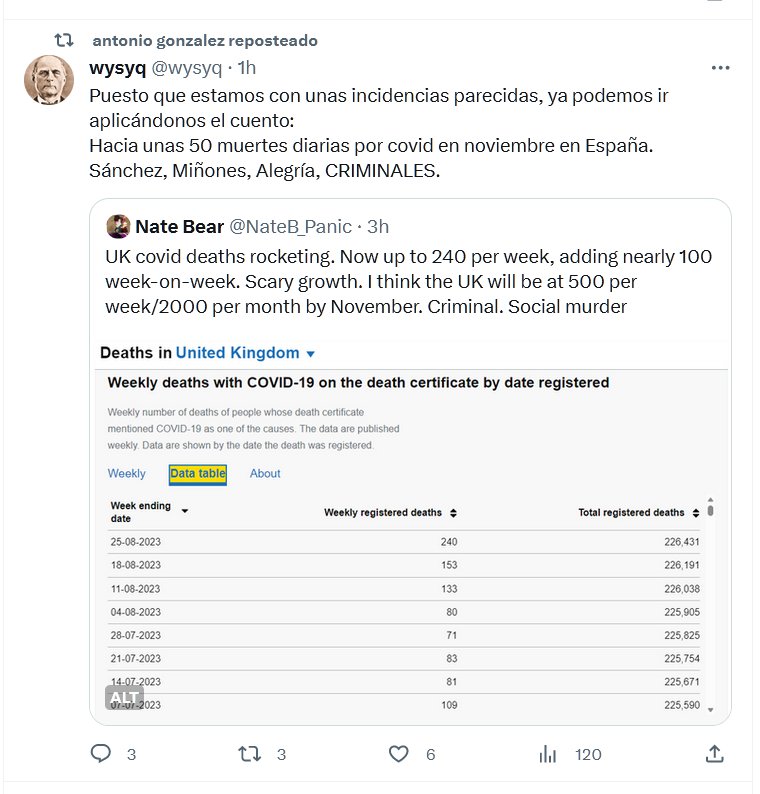The width and height of the screenshot is (760, 794).
Task: Like the tweet with the heart icon
Action: coord(399,753)
